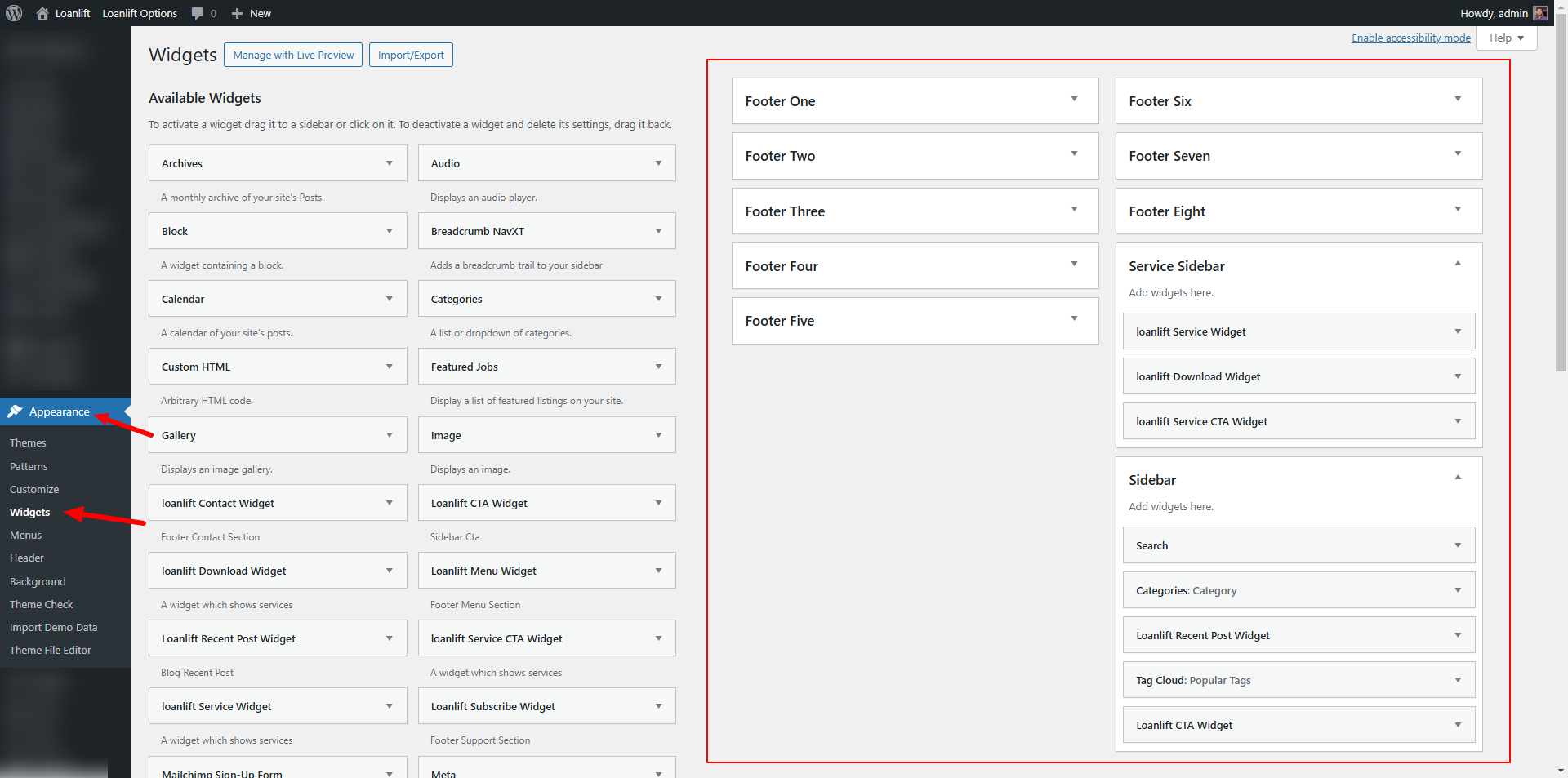Open the comments bubble icon
Viewport: 1568px width, 778px height.
(198, 13)
